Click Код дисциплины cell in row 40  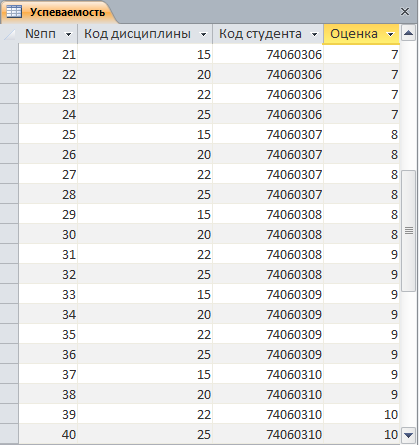pyautogui.click(x=145, y=434)
